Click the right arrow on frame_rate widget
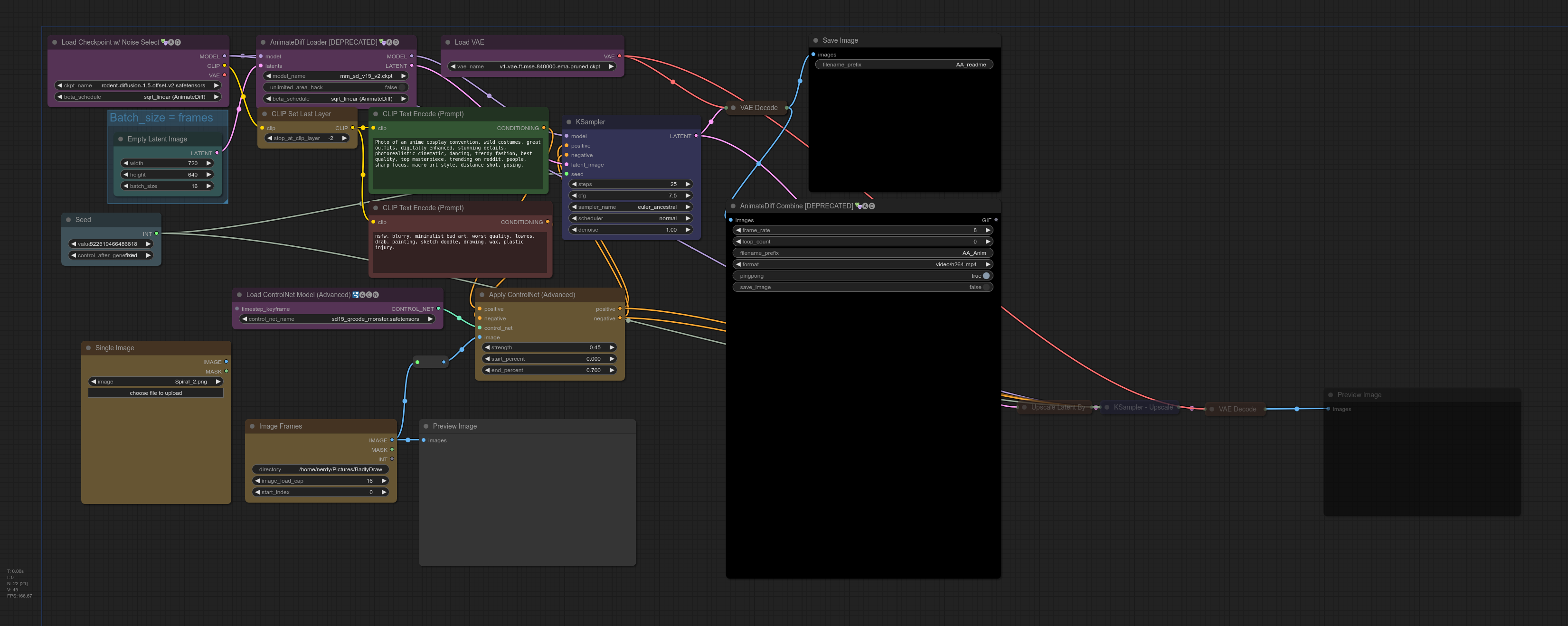Image resolution: width=1568 pixels, height=626 pixels. pos(987,231)
